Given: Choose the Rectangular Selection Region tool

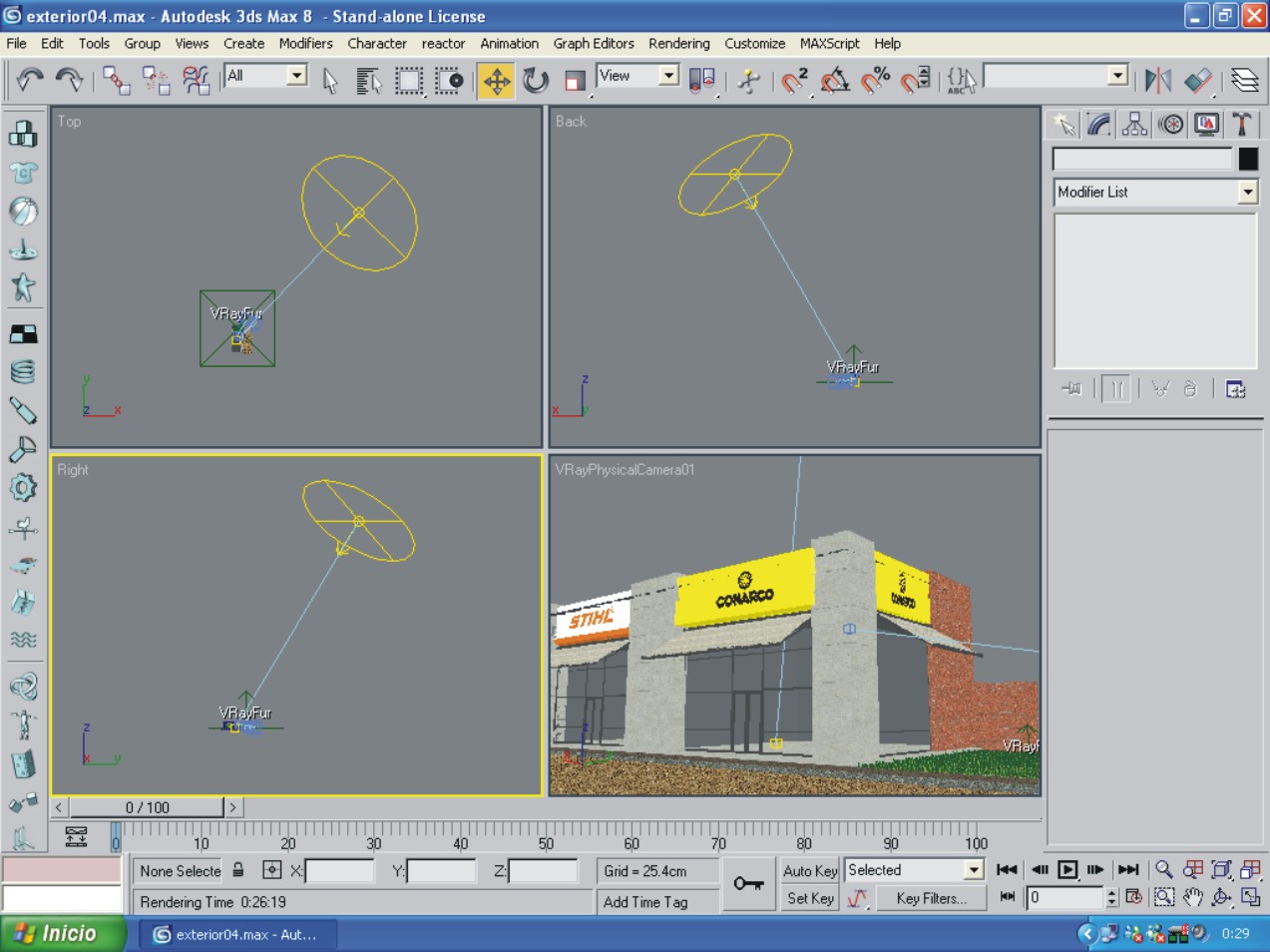Looking at the screenshot, I should click(409, 80).
